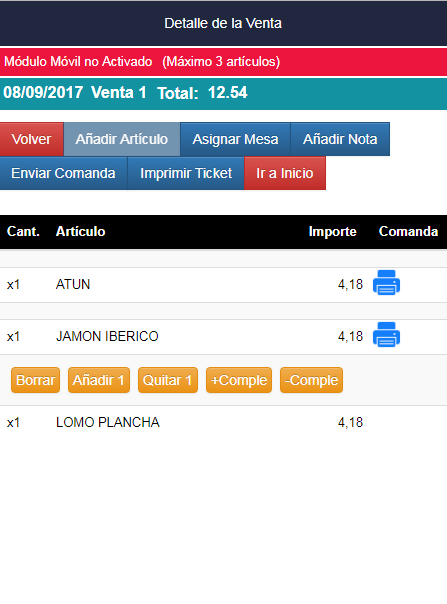Screen dimensions: 447x604
Task: Select the ATUN item row
Action: 224,285
